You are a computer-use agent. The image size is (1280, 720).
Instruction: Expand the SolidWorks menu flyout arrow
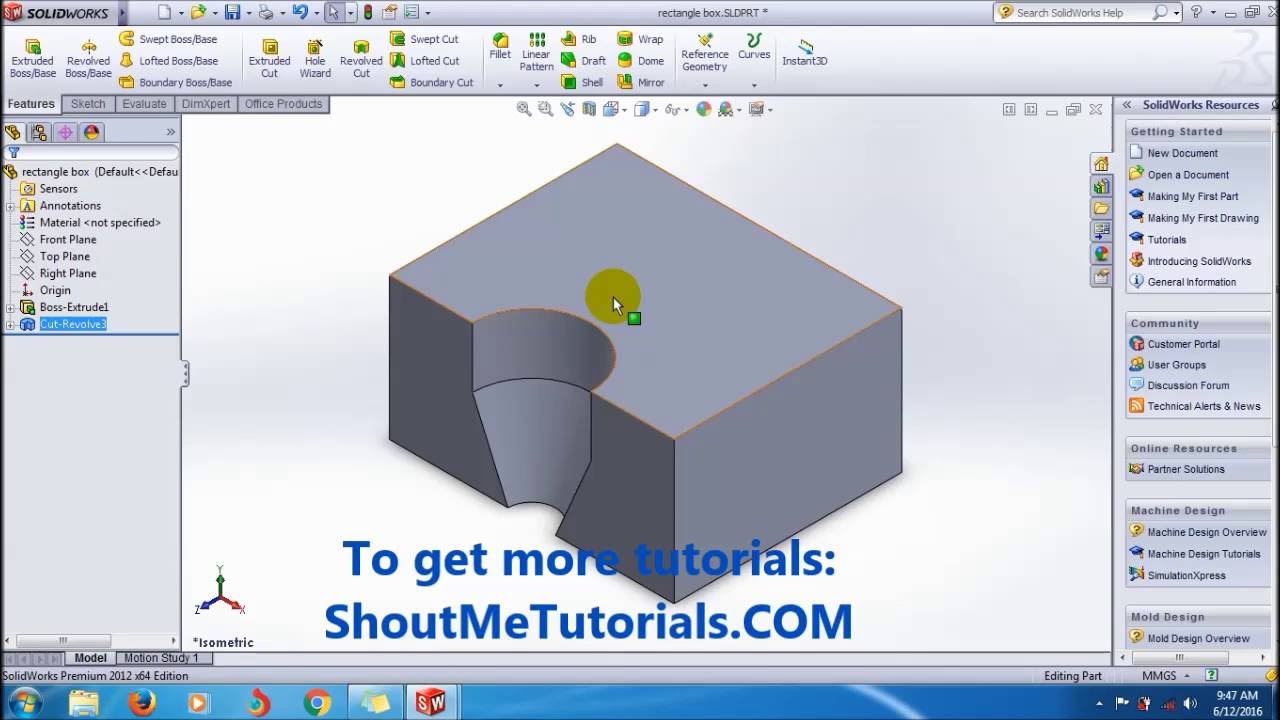(122, 13)
